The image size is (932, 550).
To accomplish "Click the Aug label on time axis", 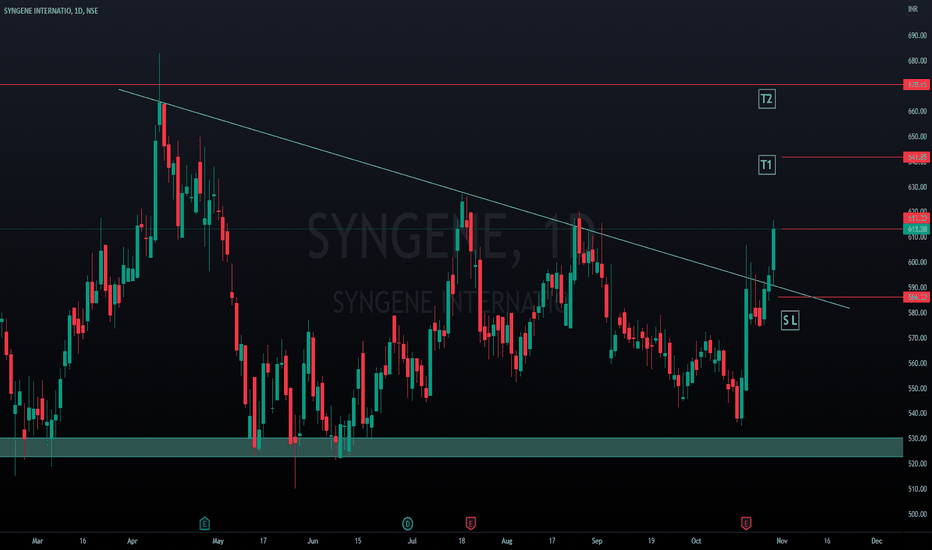I will [x=506, y=541].
